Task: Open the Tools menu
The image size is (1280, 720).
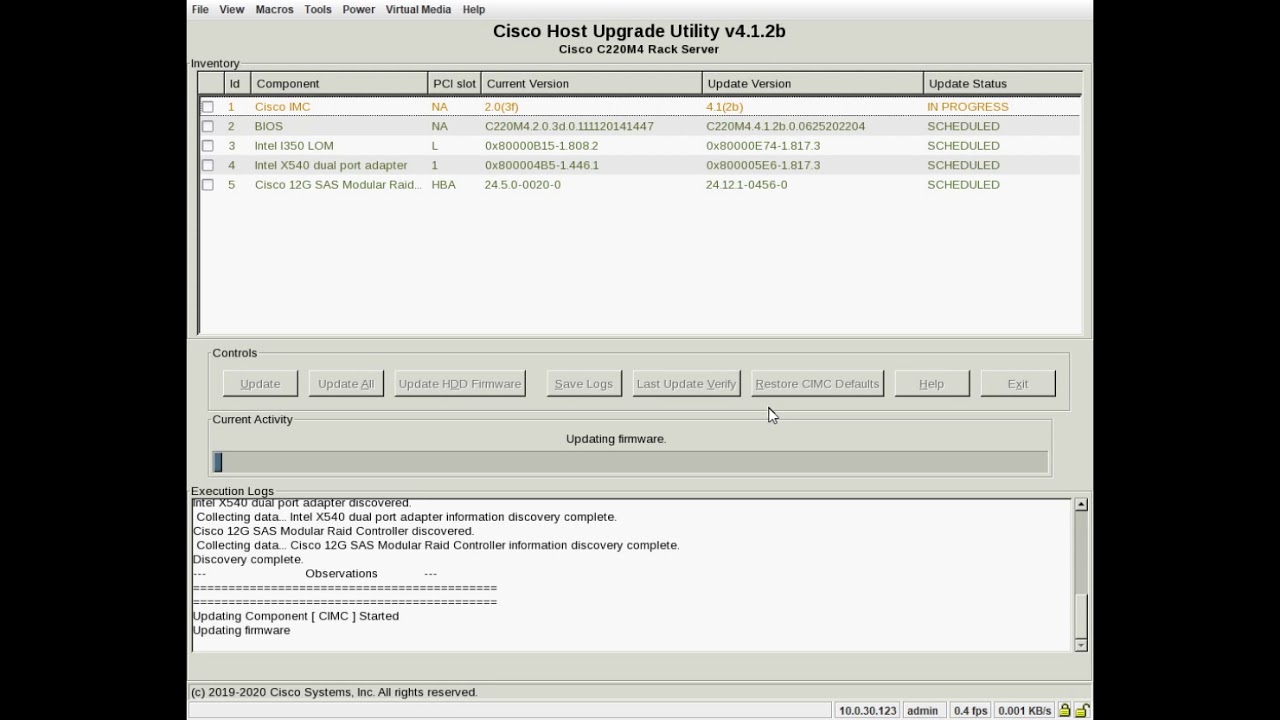Action: (318, 9)
